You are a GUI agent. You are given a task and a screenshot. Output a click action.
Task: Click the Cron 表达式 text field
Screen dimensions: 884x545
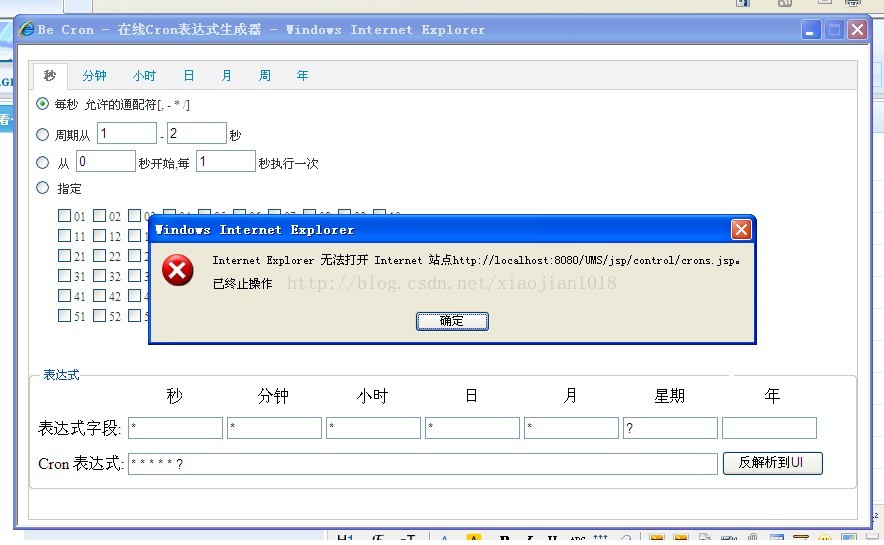(423, 464)
